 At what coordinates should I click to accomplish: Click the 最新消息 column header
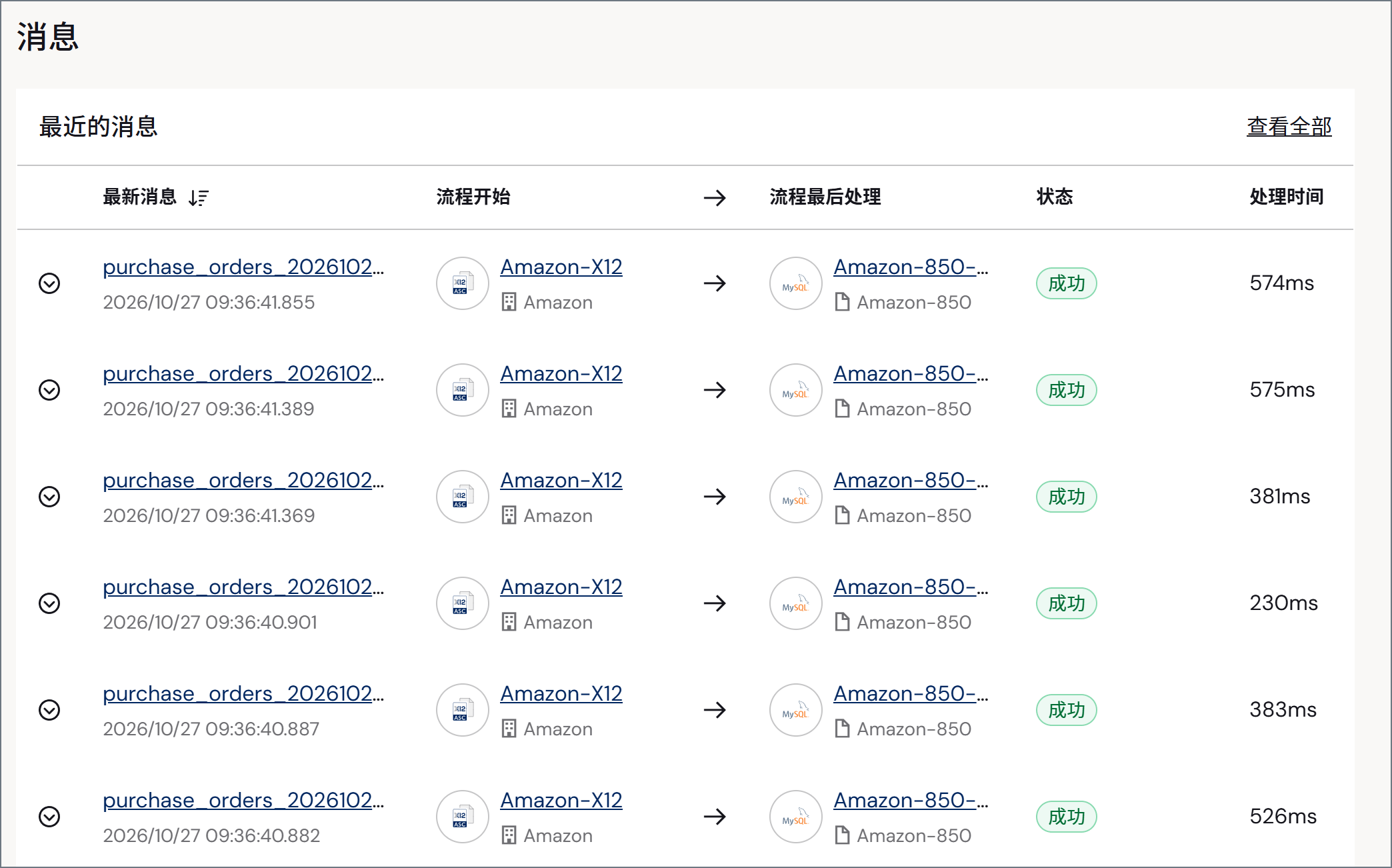coord(139,197)
